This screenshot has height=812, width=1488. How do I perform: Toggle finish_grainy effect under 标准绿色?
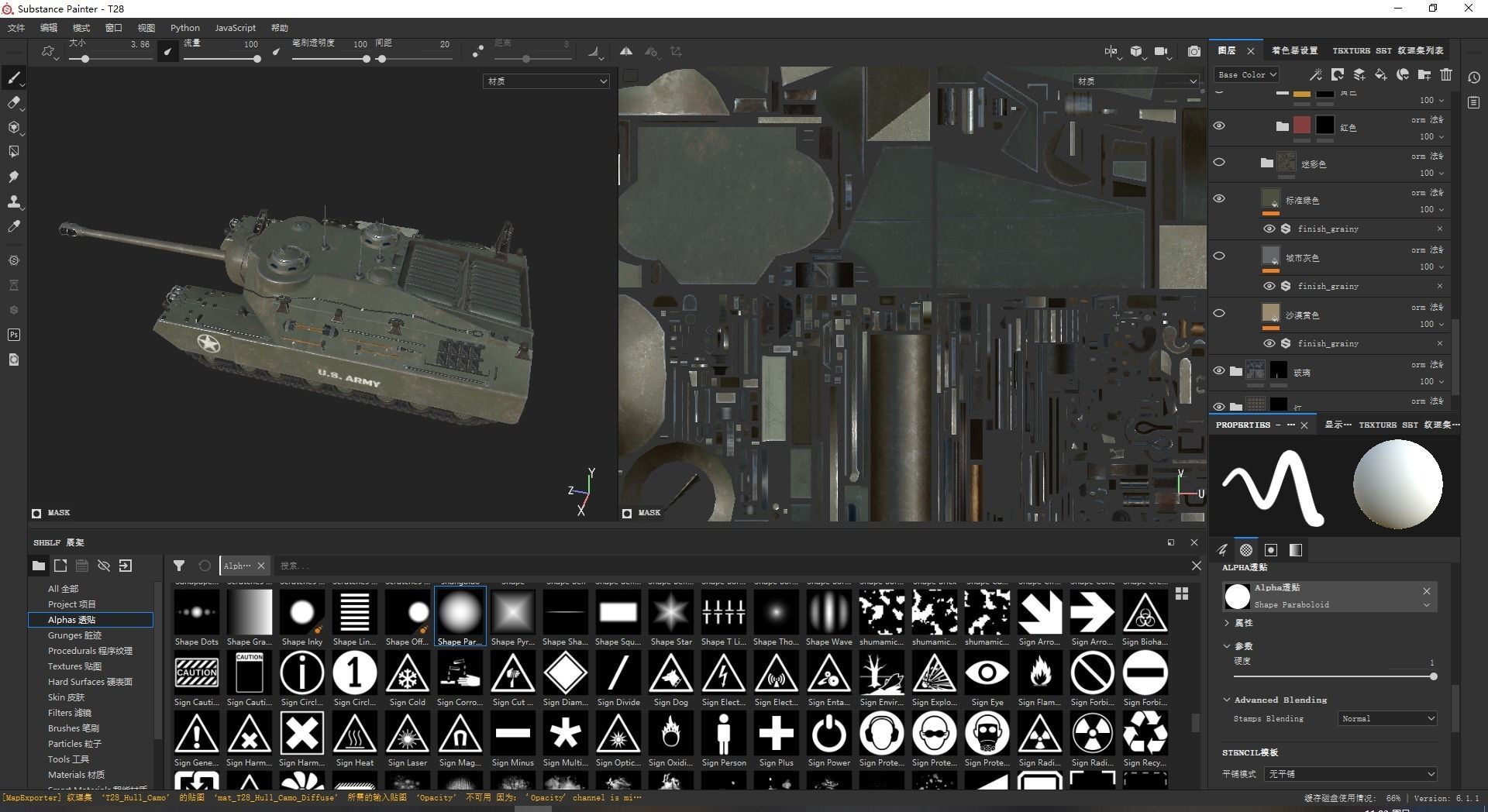click(1269, 229)
